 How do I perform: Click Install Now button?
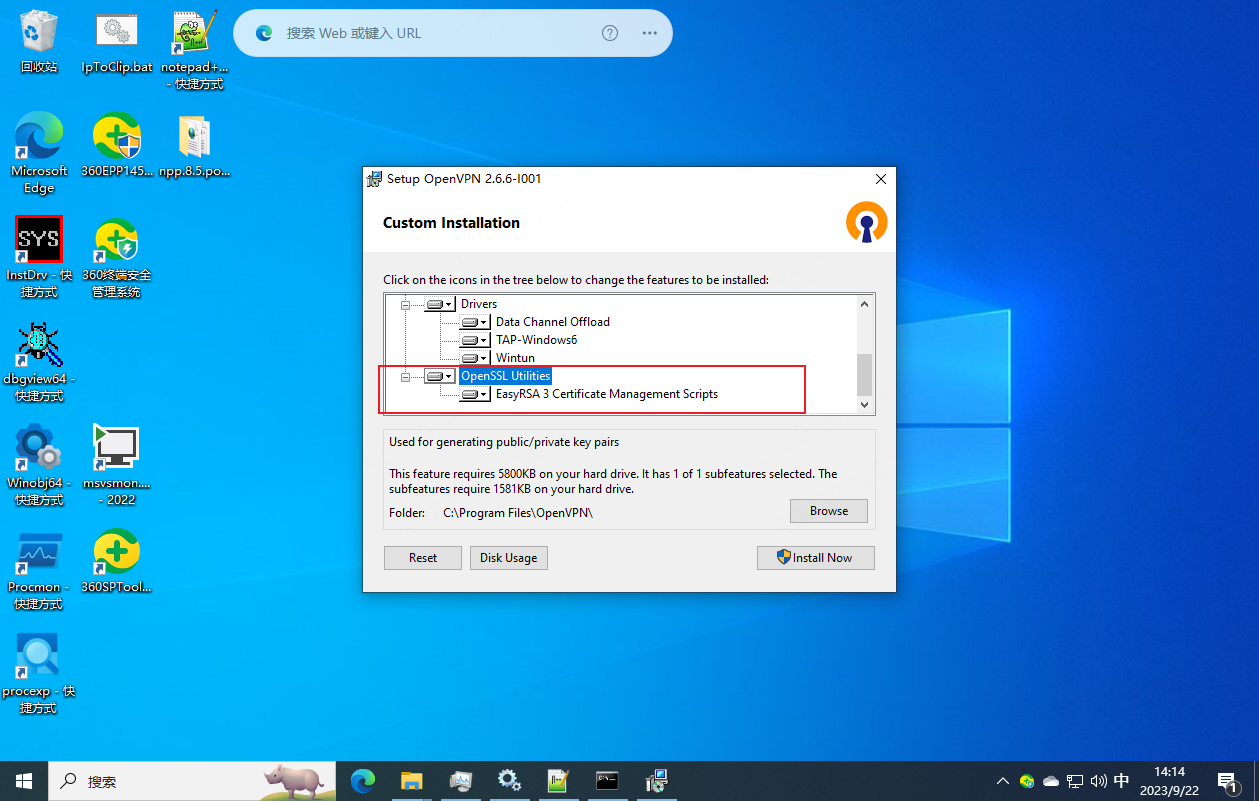tap(816, 558)
